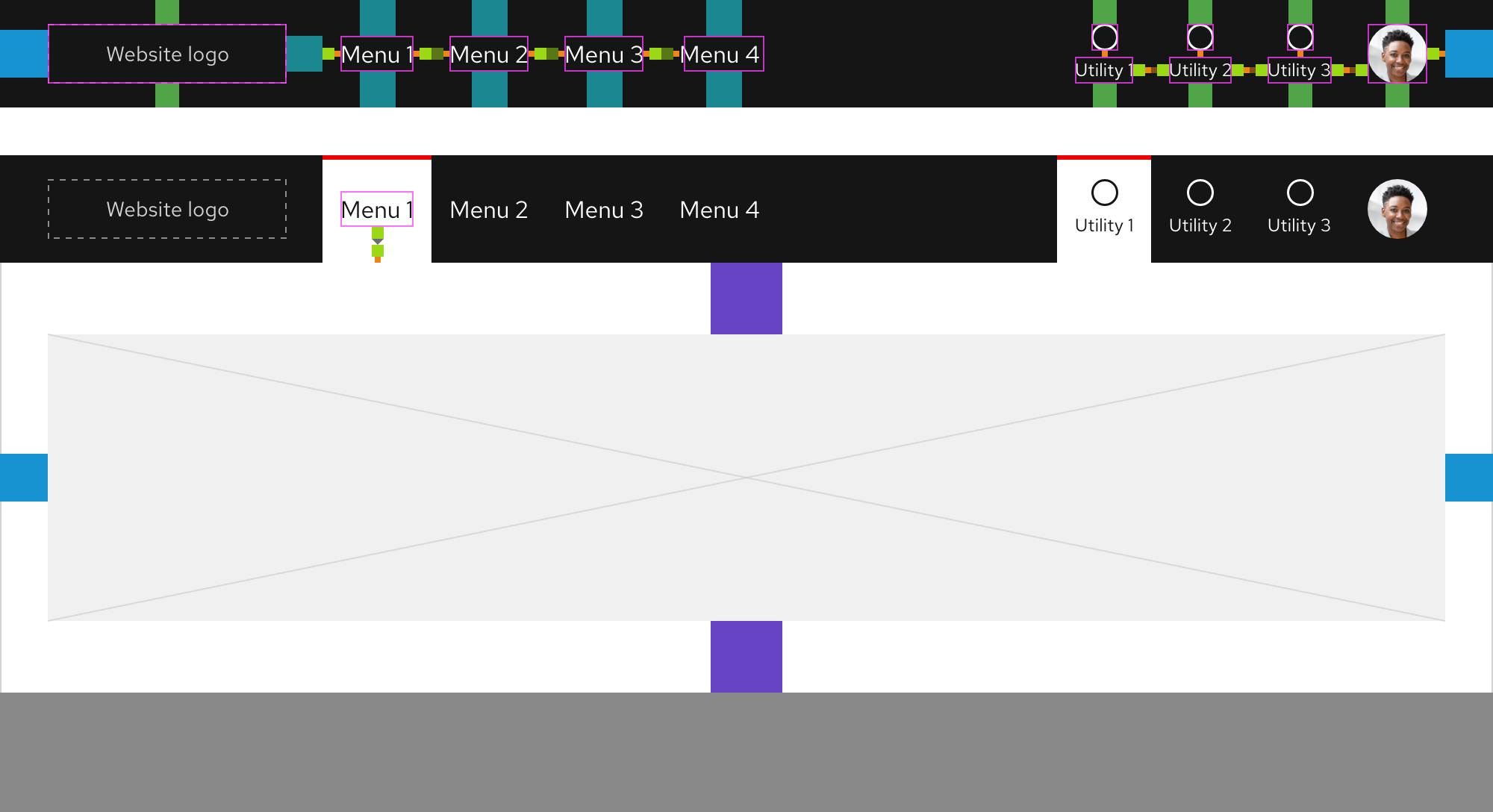Open Menu 3 in the navigation bar
This screenshot has width=1493, height=812.
pos(604,210)
